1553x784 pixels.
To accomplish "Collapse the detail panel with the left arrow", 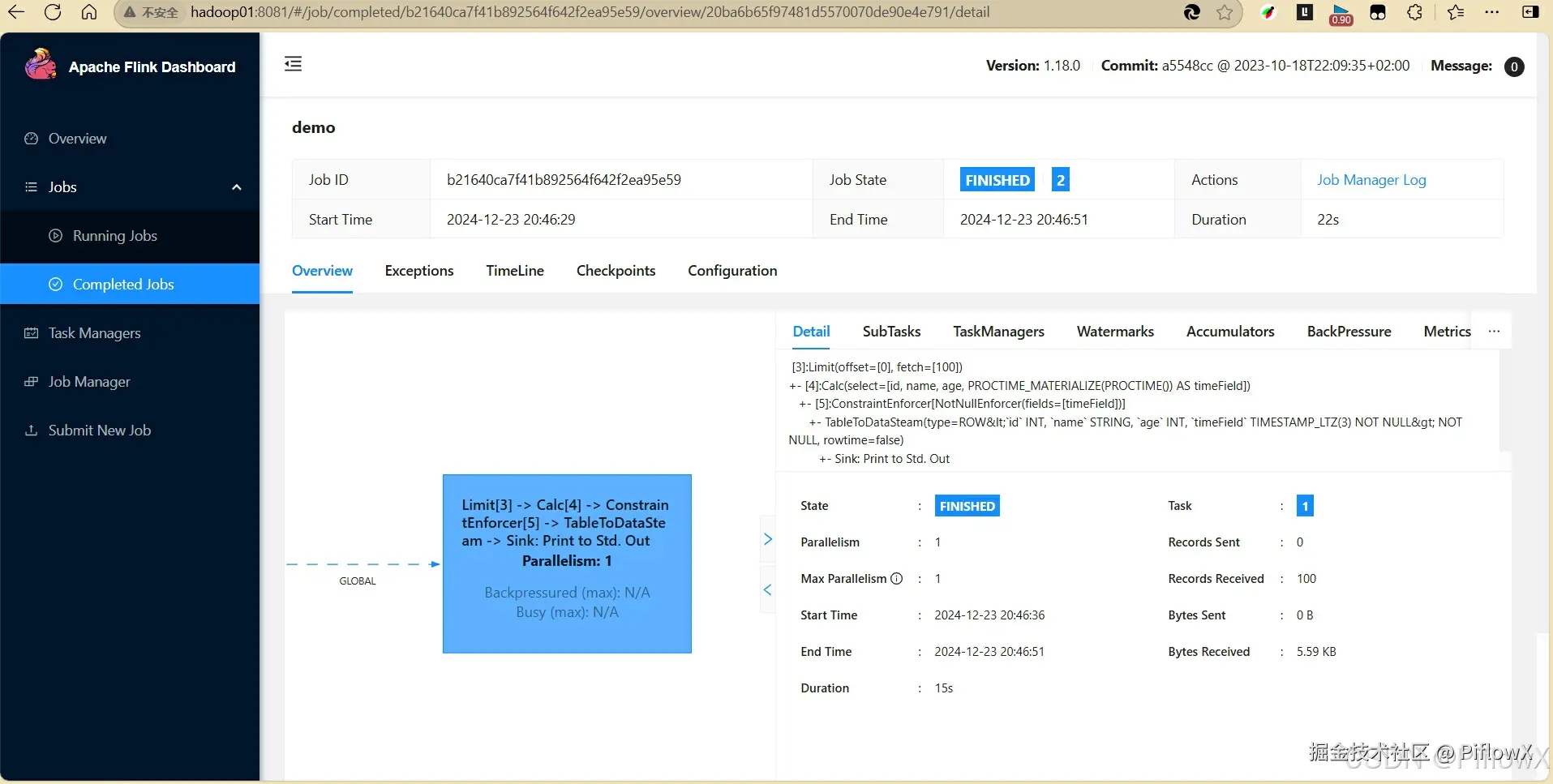I will pyautogui.click(x=767, y=589).
